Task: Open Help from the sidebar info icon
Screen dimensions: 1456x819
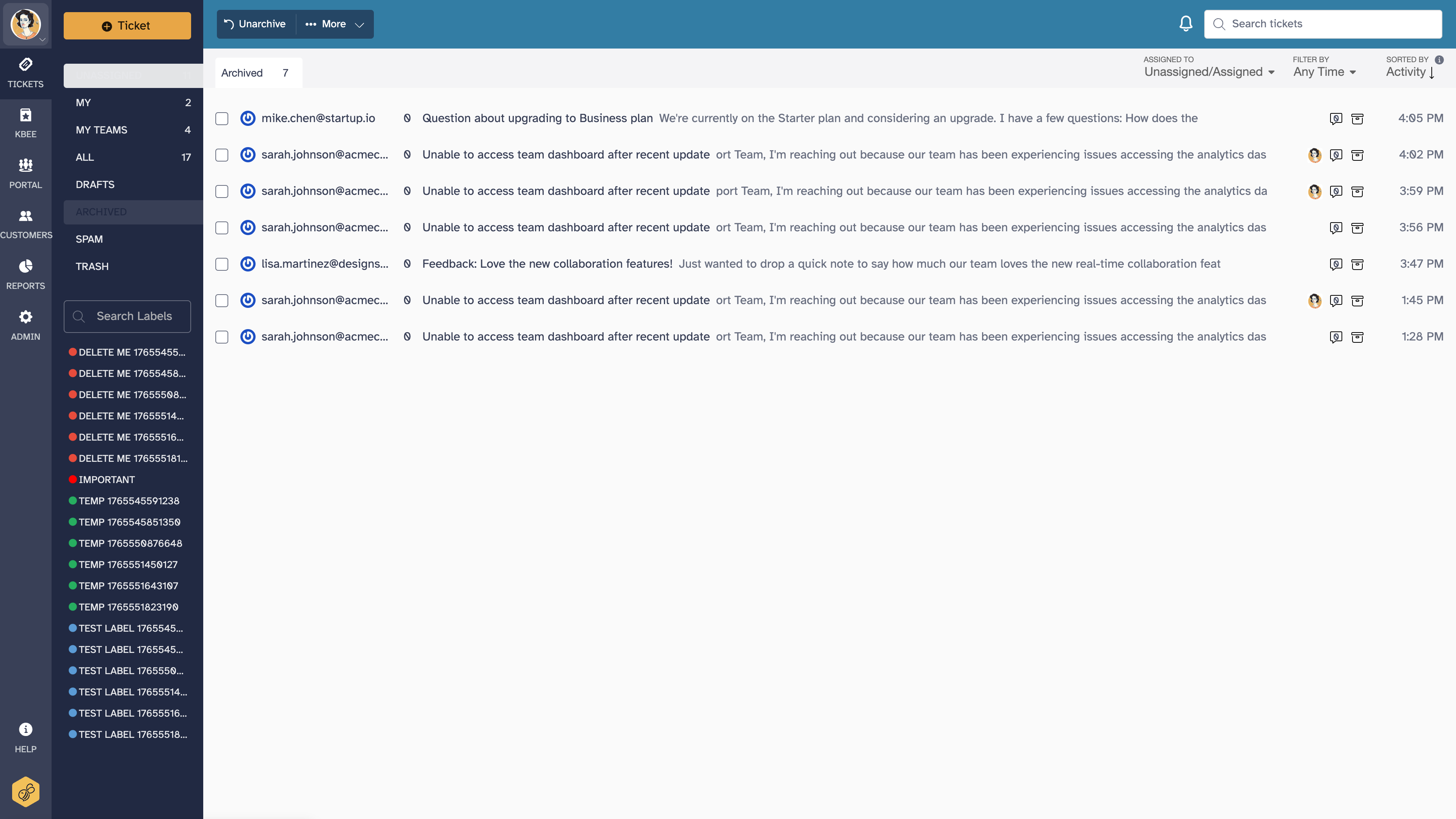Action: coord(25,730)
